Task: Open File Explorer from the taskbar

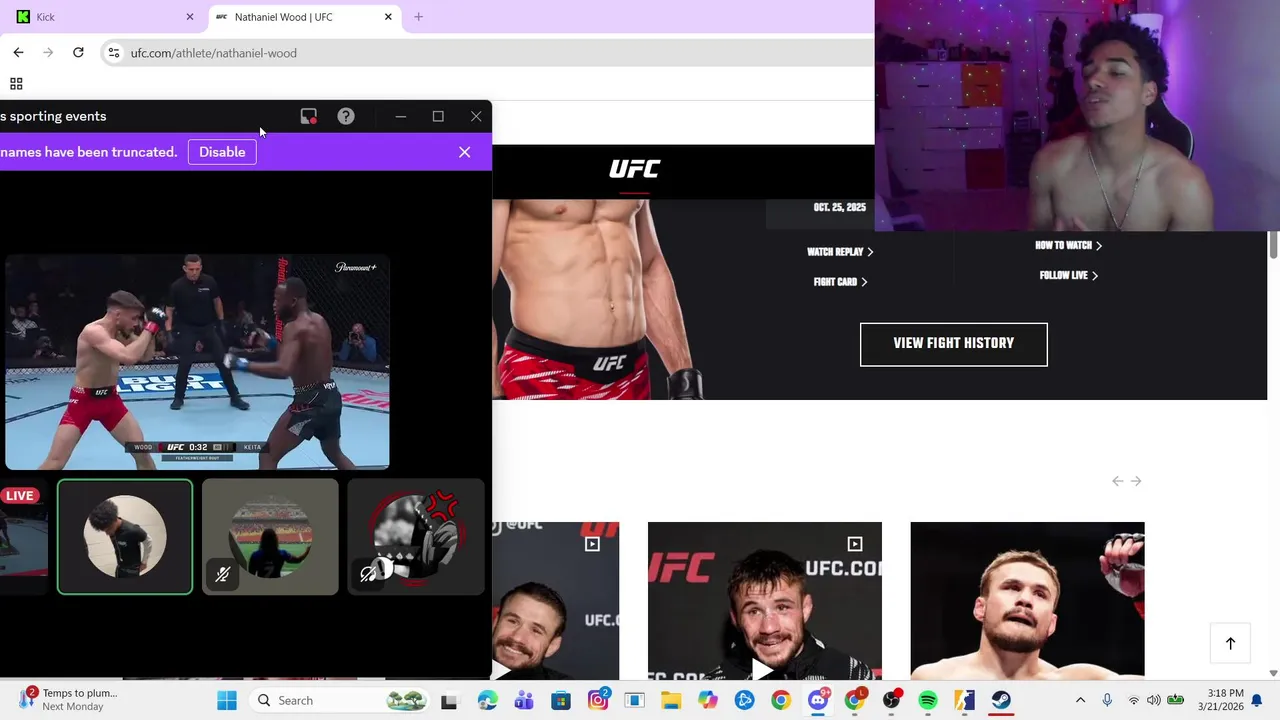Action: 671,700
